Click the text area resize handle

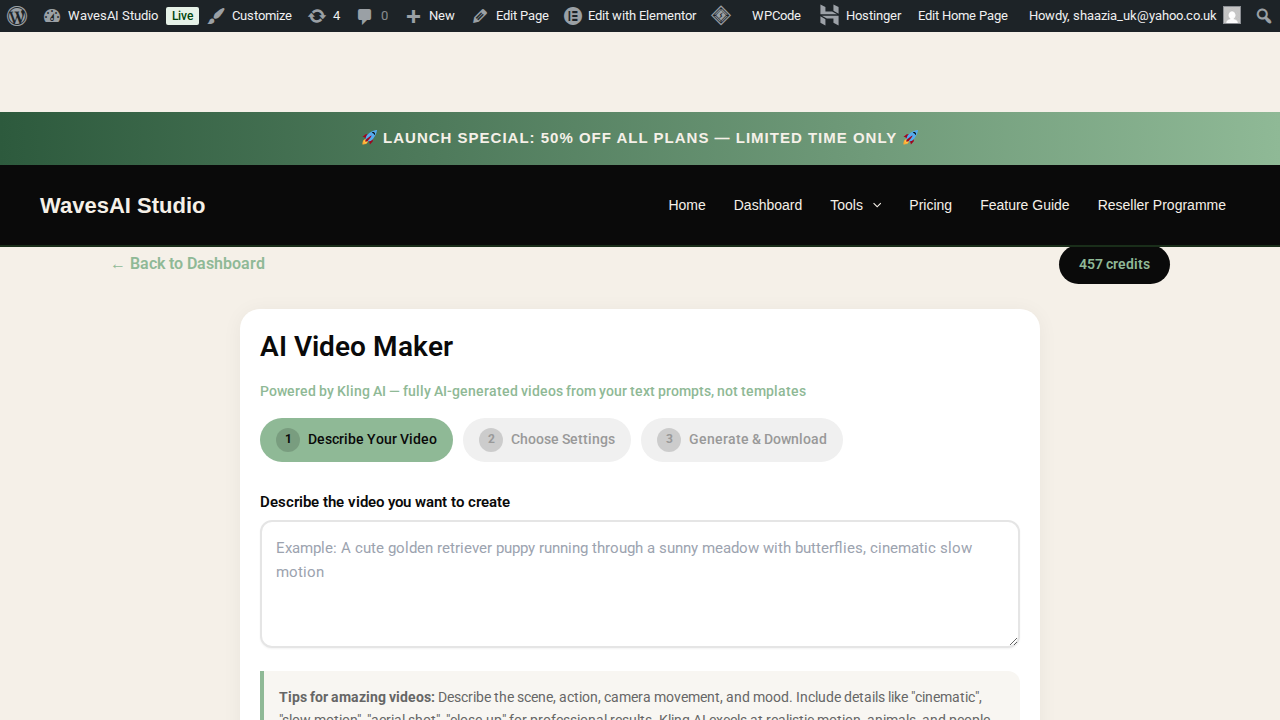pos(1012,640)
